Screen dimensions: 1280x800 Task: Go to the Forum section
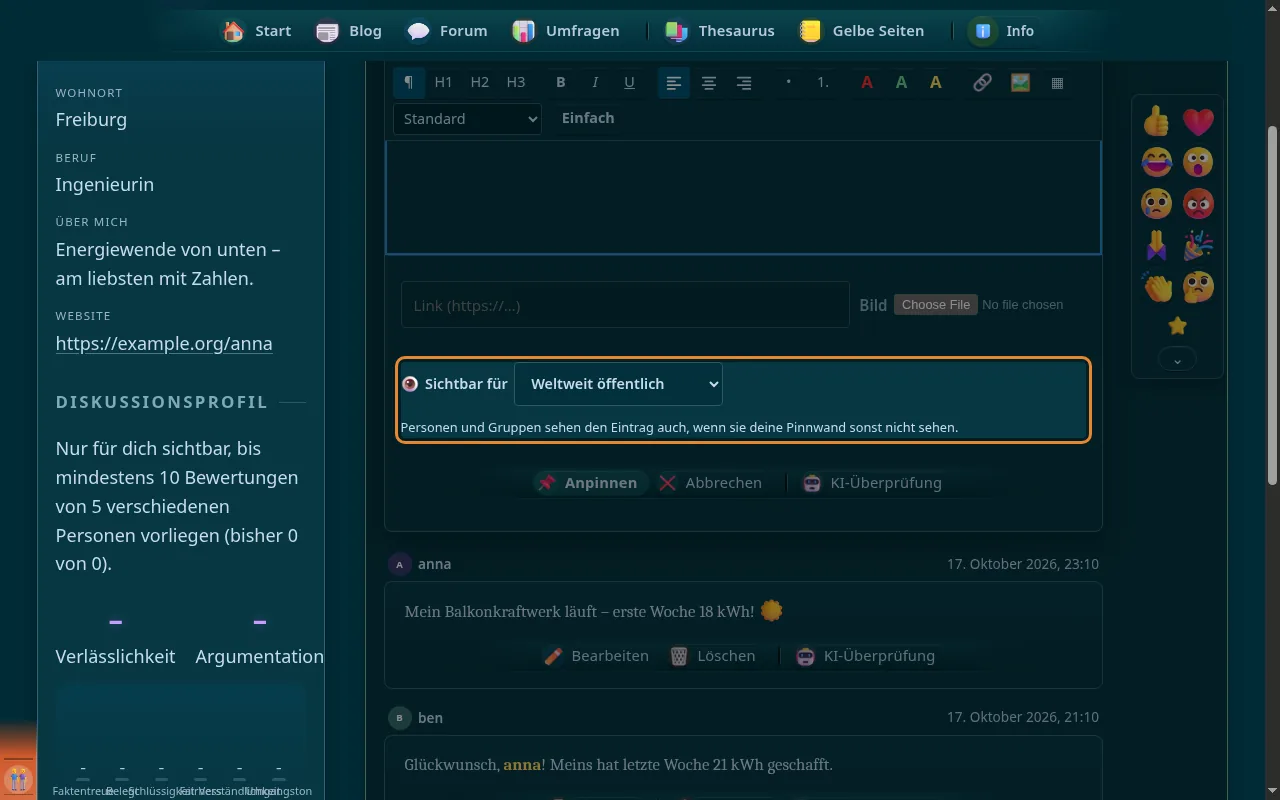[447, 31]
